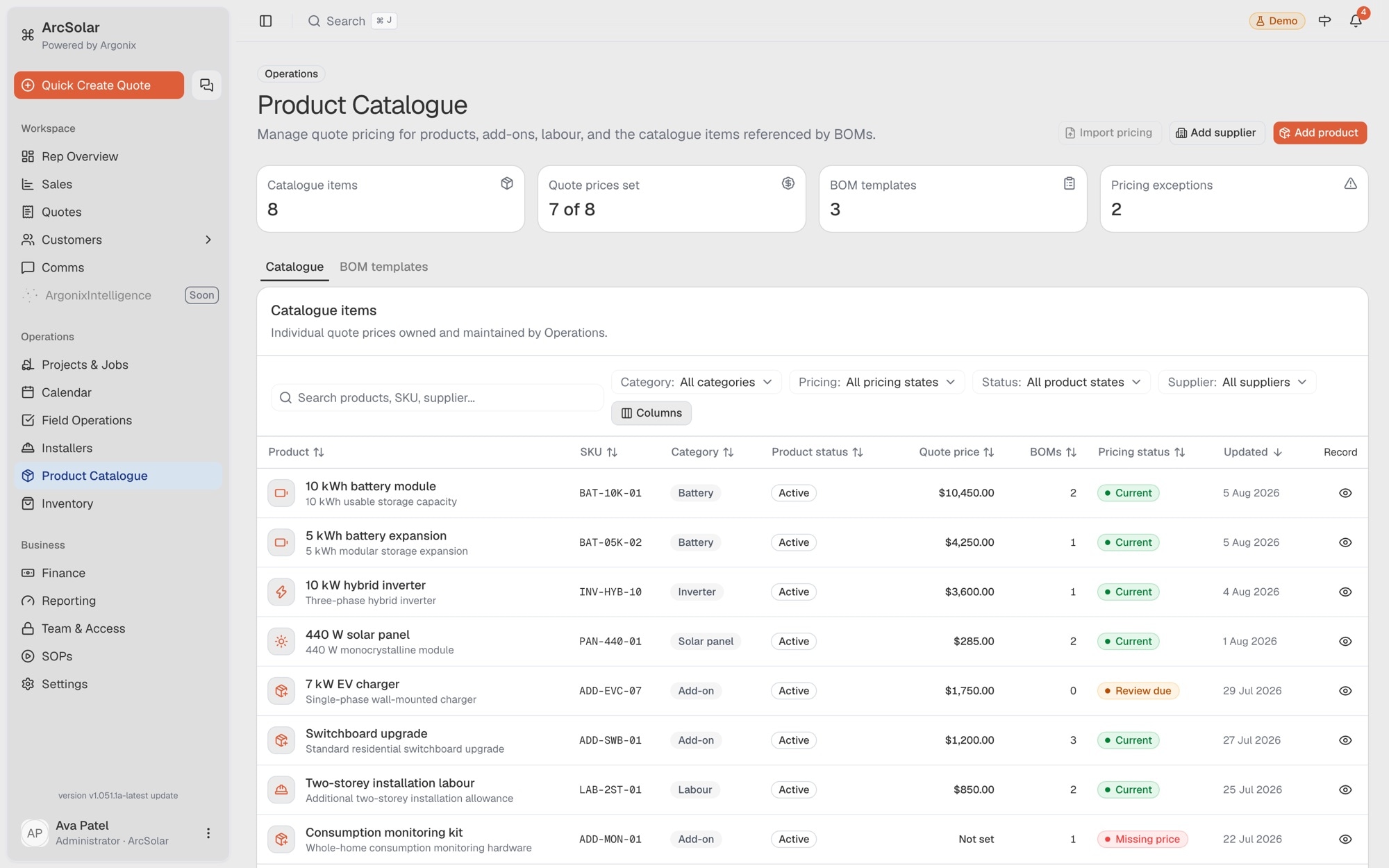Image resolution: width=1389 pixels, height=868 pixels.
Task: Select the Catalogue tab
Action: click(x=294, y=267)
